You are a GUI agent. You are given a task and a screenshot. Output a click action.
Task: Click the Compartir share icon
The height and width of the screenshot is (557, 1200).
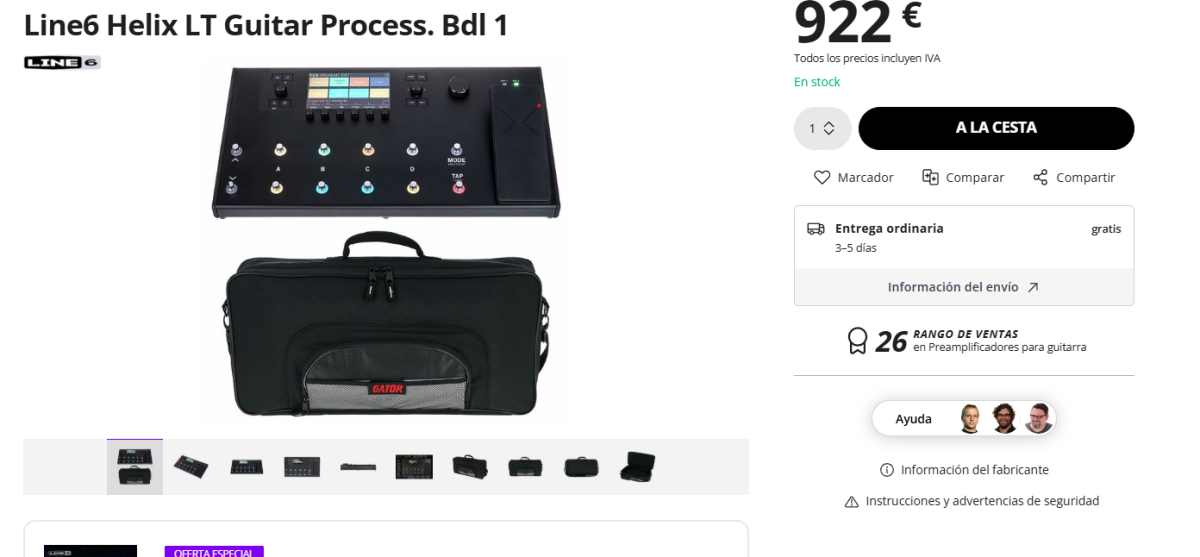[x=1040, y=177]
